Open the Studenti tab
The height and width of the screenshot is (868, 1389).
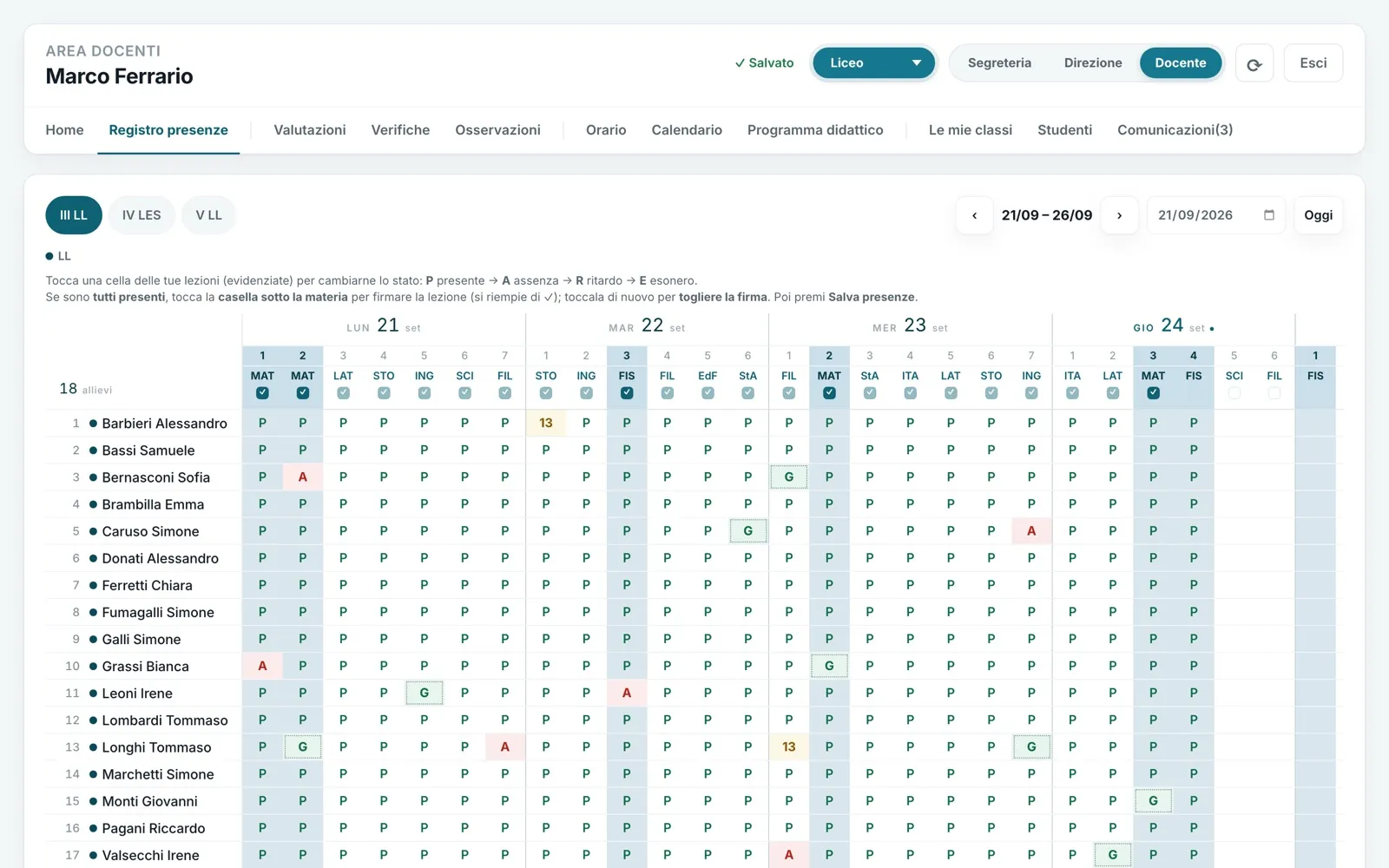pos(1064,130)
